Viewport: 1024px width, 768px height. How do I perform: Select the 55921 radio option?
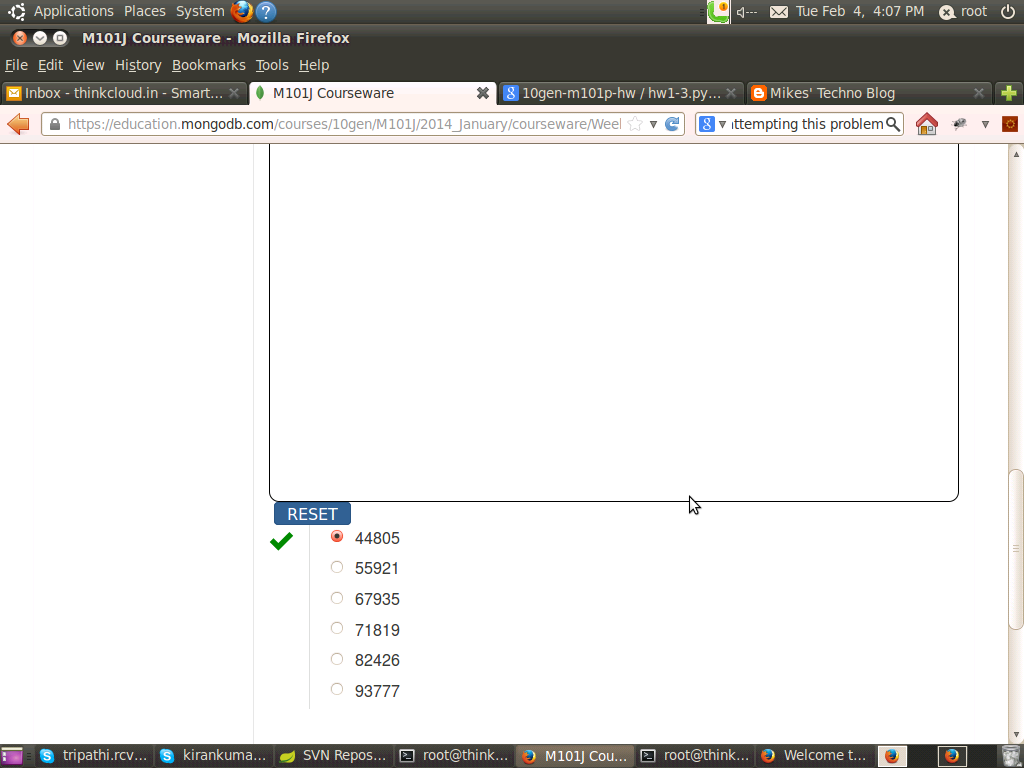tap(337, 567)
